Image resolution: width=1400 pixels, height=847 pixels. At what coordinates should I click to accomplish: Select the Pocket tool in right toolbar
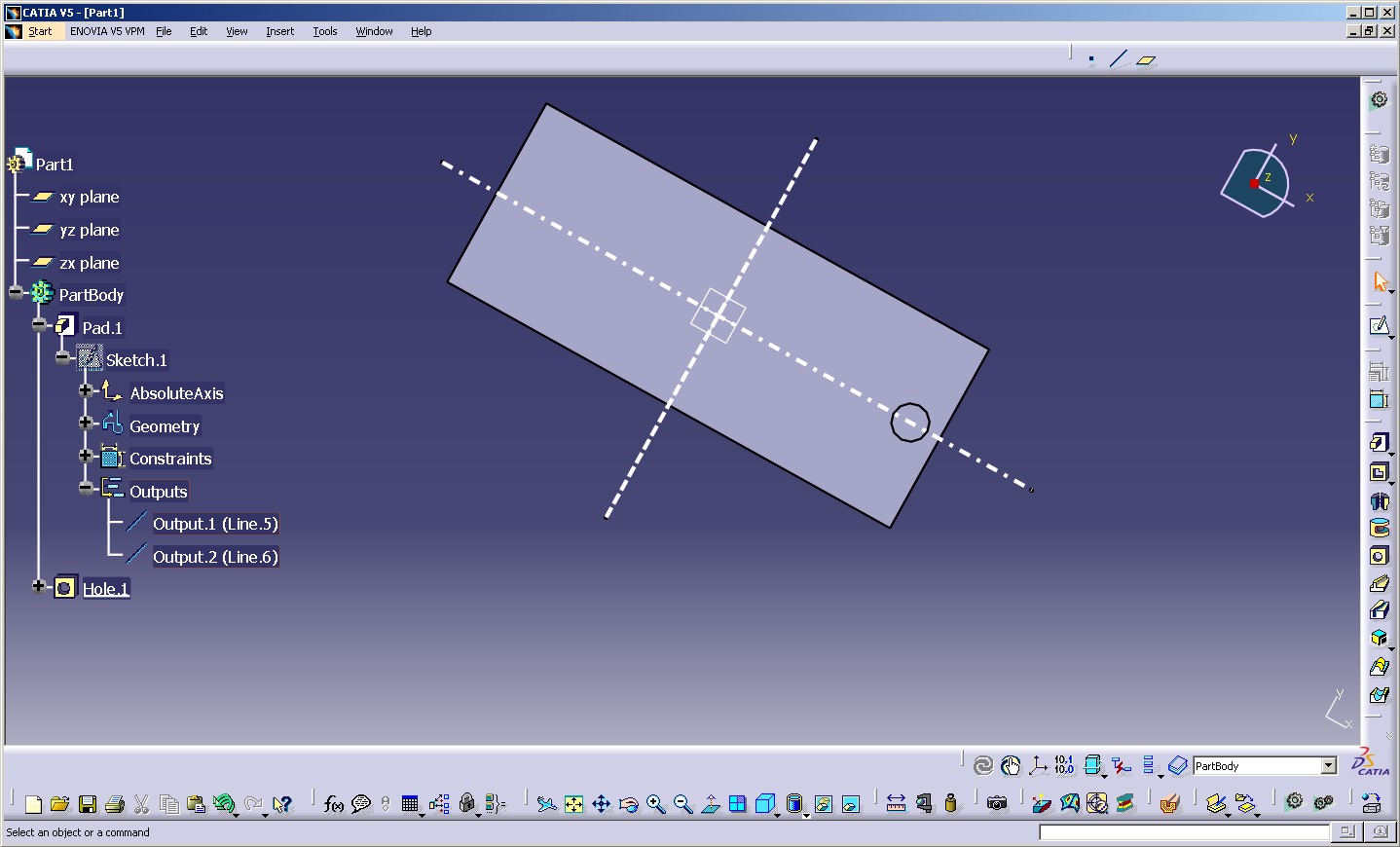point(1379,472)
